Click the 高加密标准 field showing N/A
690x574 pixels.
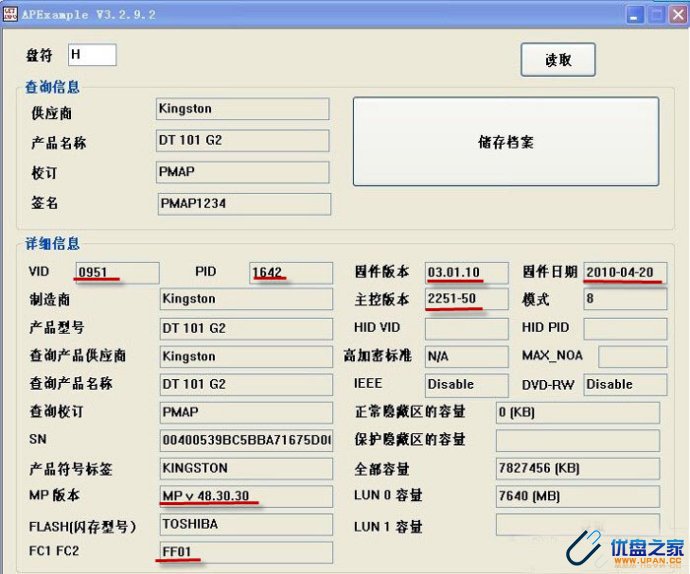pyautogui.click(x=467, y=357)
